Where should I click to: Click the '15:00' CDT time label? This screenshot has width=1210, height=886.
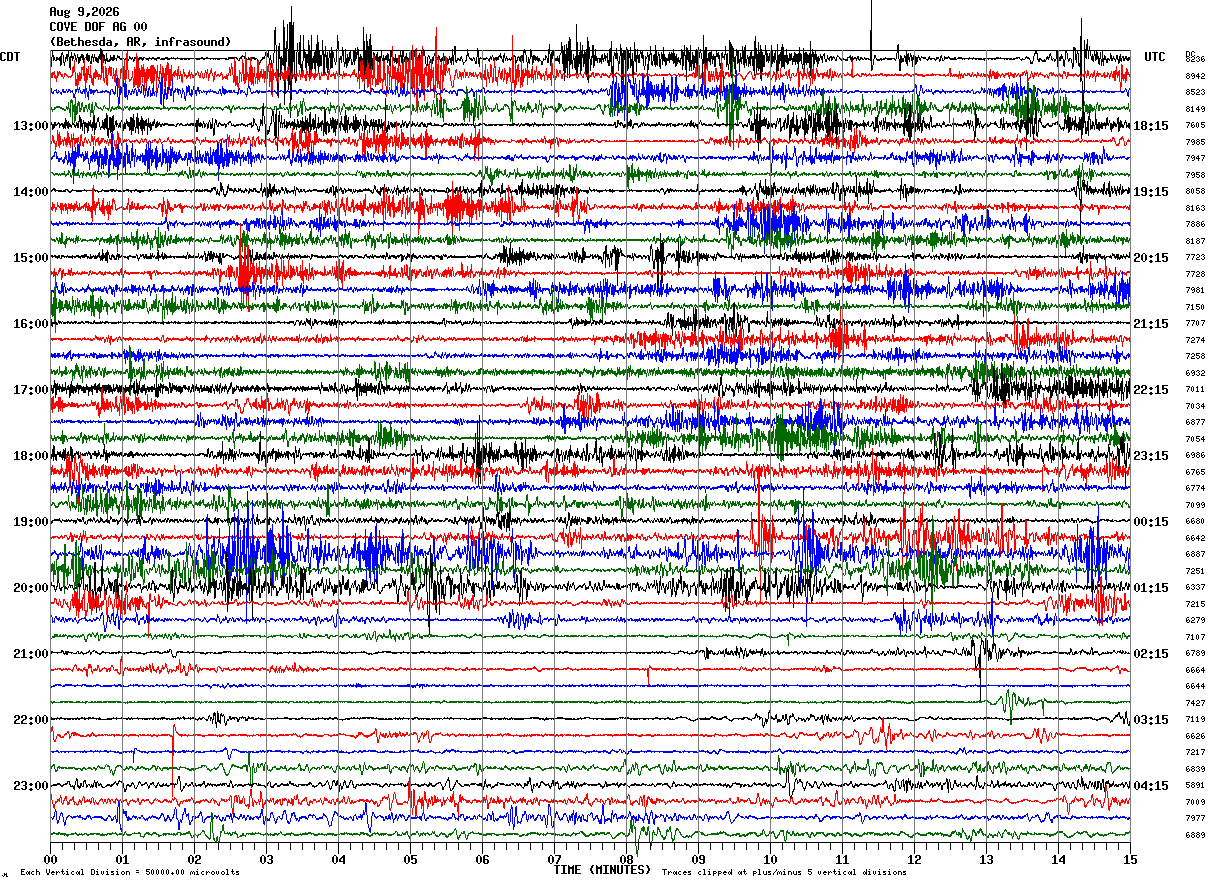click(30, 258)
